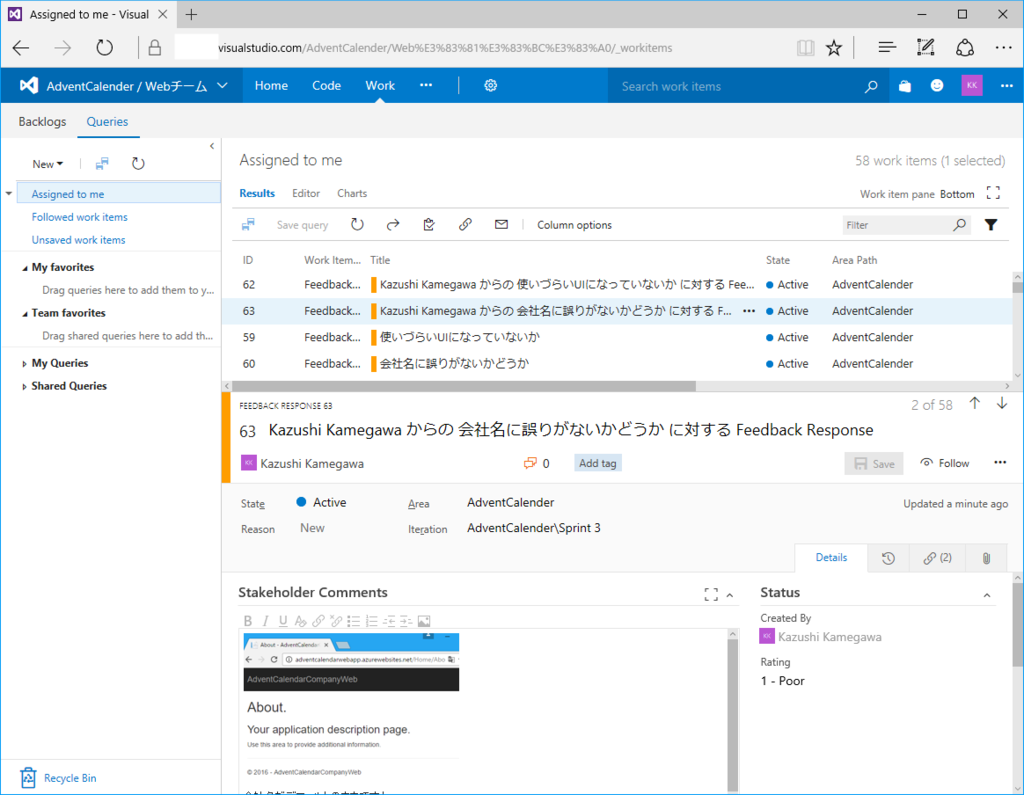Open the New dropdown menu
This screenshot has height=795, width=1024.
tap(48, 164)
